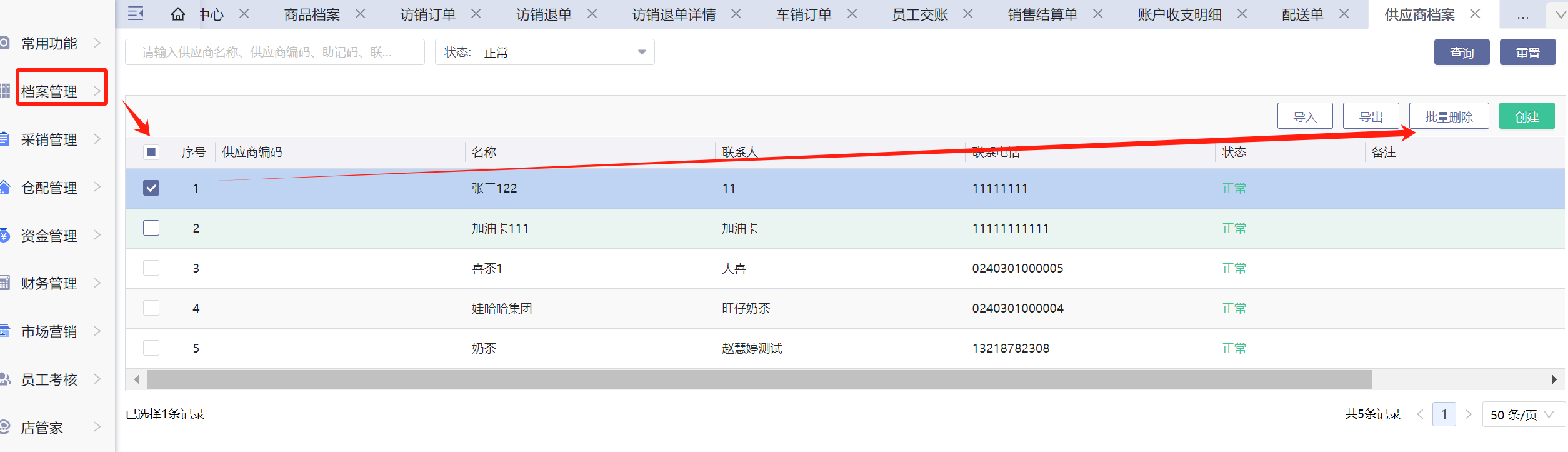
Task: Click the supplier search input field
Action: pos(275,53)
